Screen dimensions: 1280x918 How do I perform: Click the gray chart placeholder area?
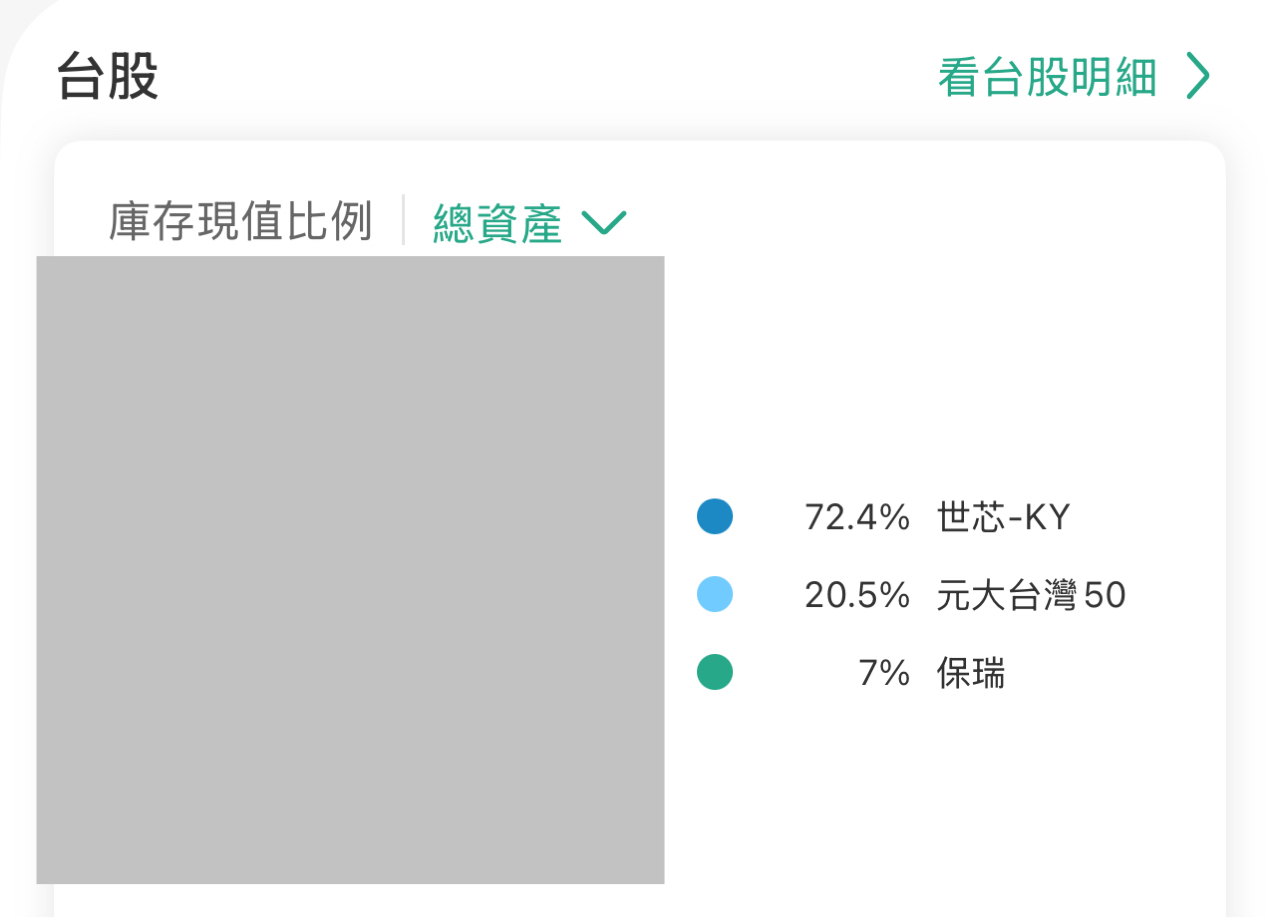350,570
